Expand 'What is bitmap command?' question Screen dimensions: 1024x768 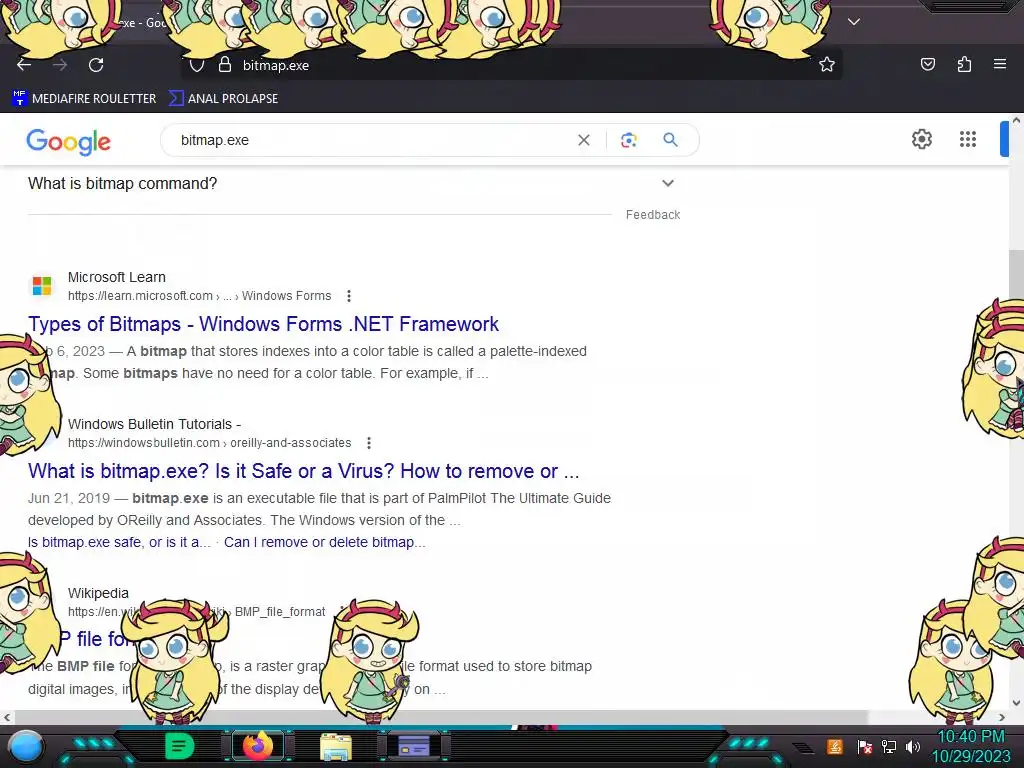coord(351,184)
